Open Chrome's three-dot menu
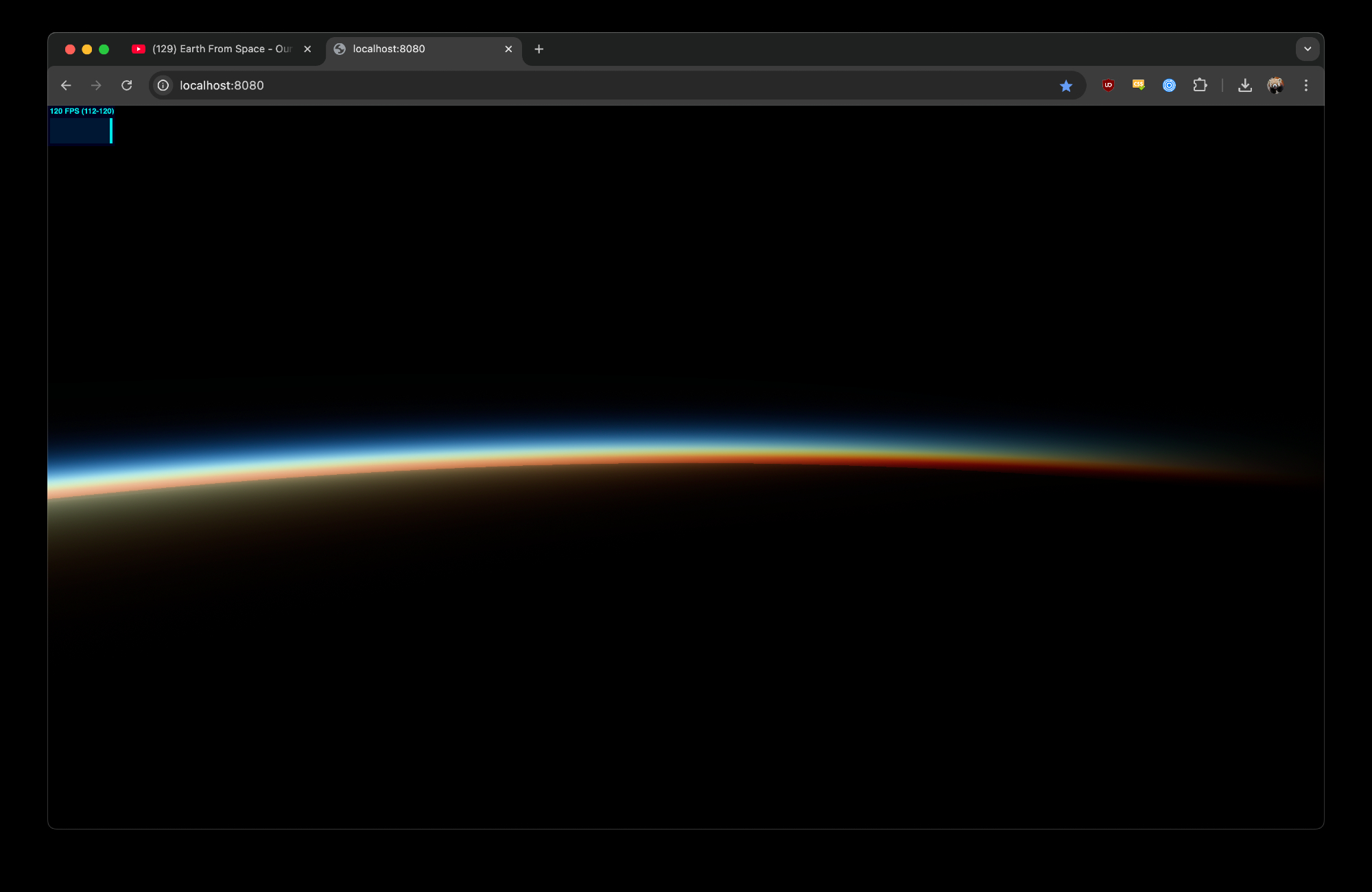Screen dimensions: 1372x892 coord(1305,85)
